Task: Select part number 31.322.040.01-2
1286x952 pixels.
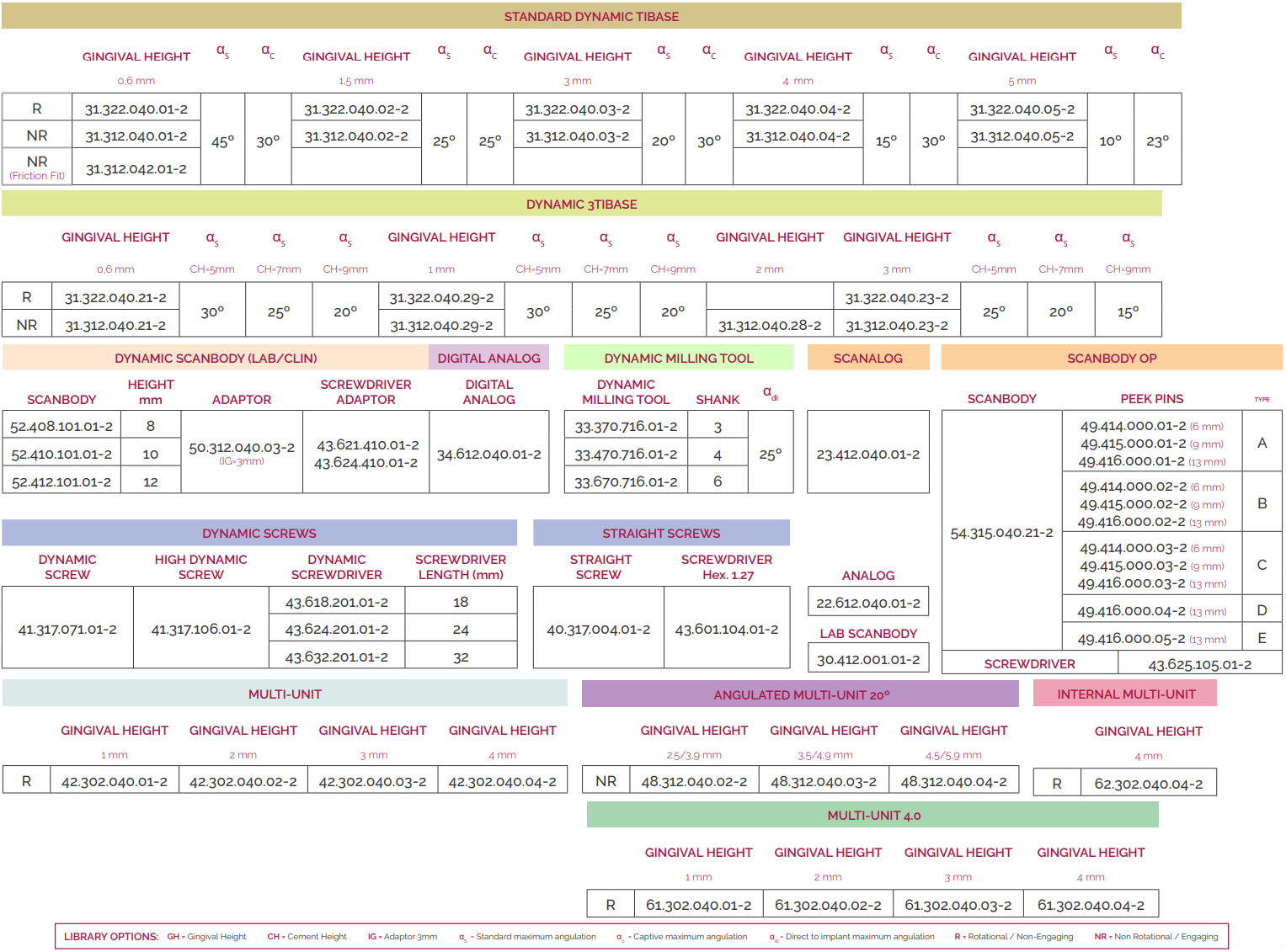Action: [136, 109]
